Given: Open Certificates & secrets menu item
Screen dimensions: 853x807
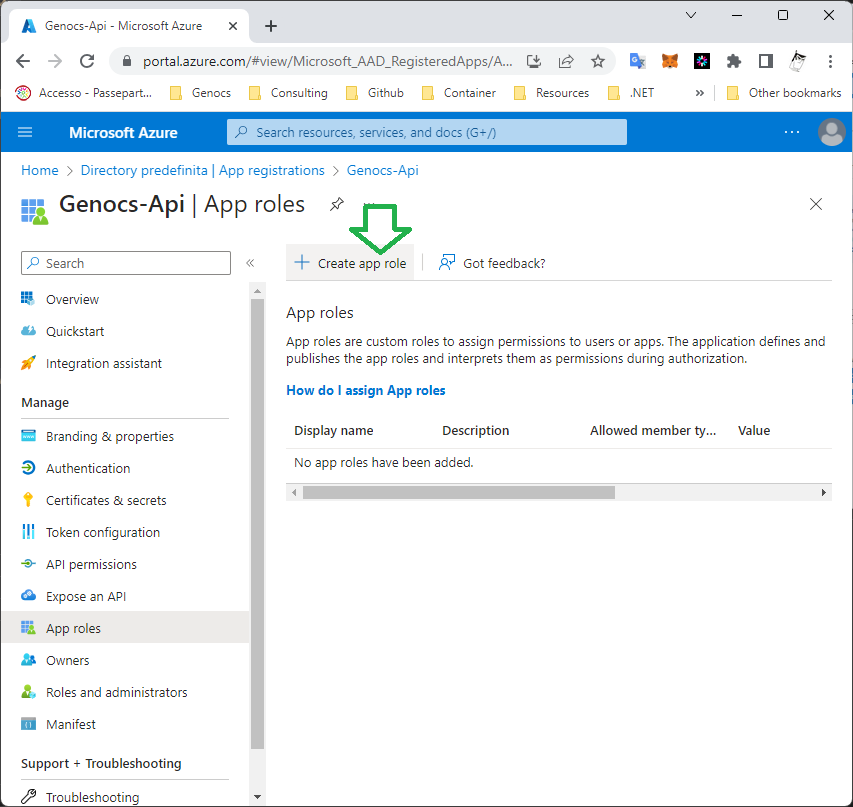Looking at the screenshot, I should click(x=106, y=500).
